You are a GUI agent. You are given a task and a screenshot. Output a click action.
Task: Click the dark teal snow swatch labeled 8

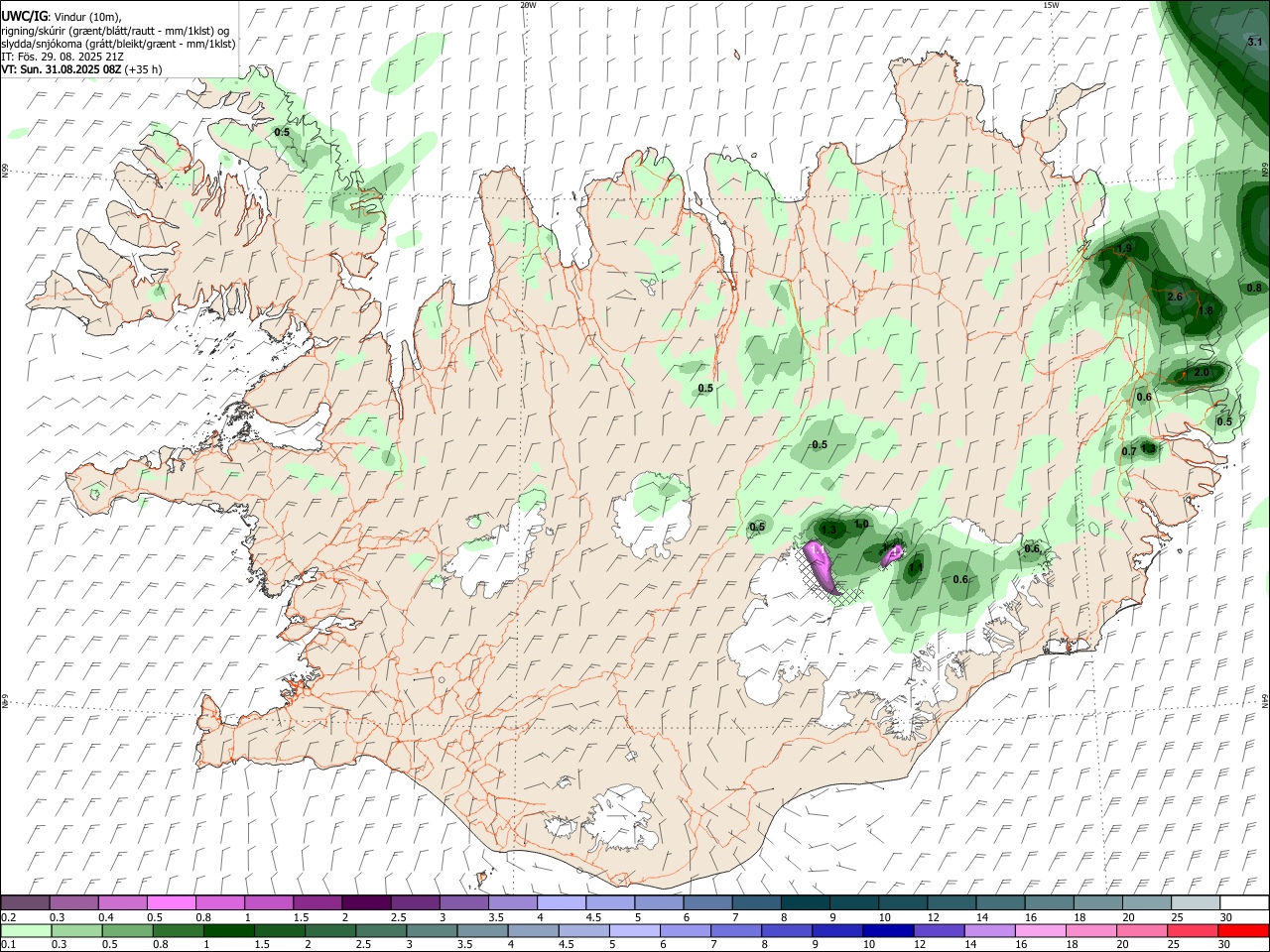click(x=805, y=902)
